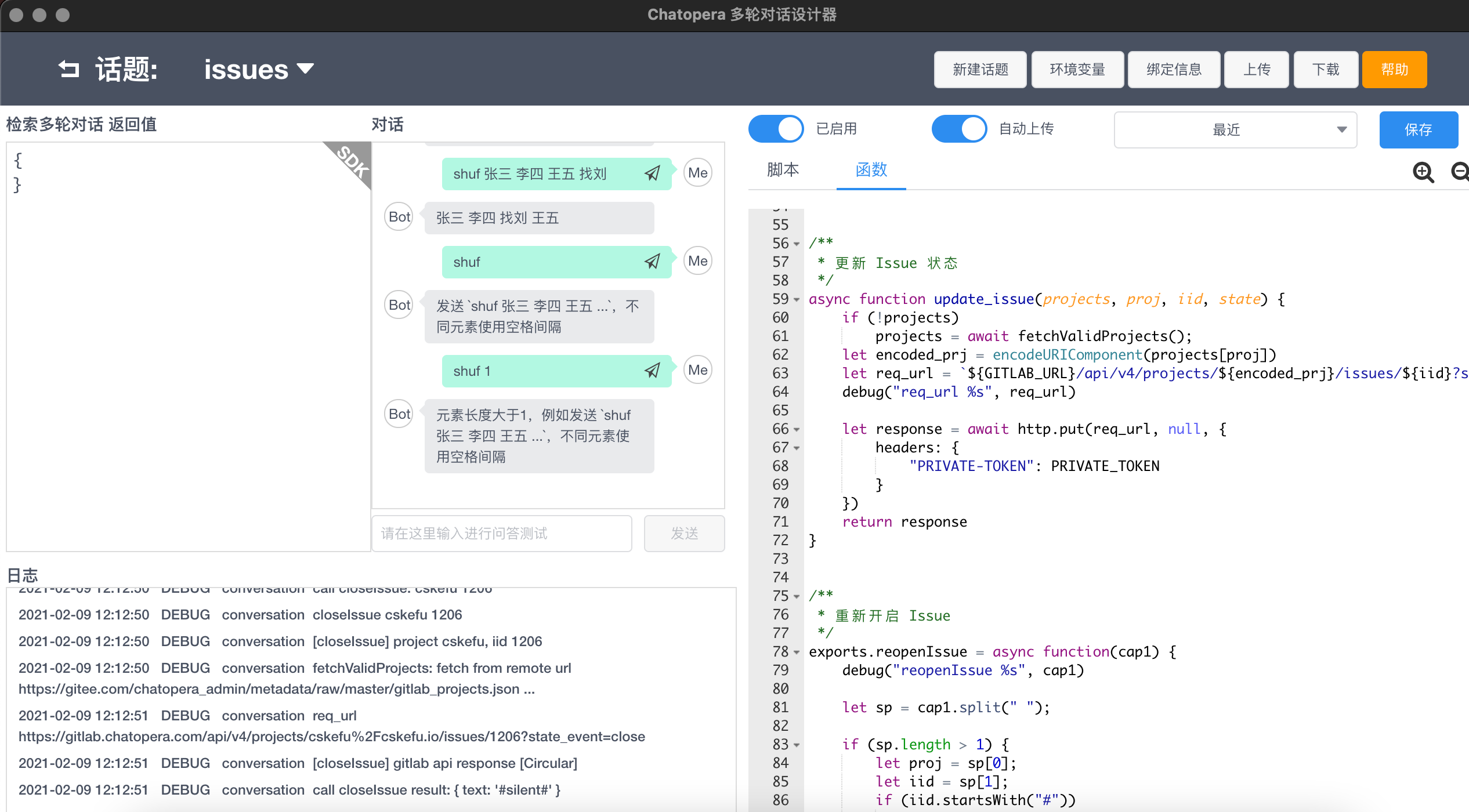Click the 上传 button
The image size is (1469, 812).
1257,70
